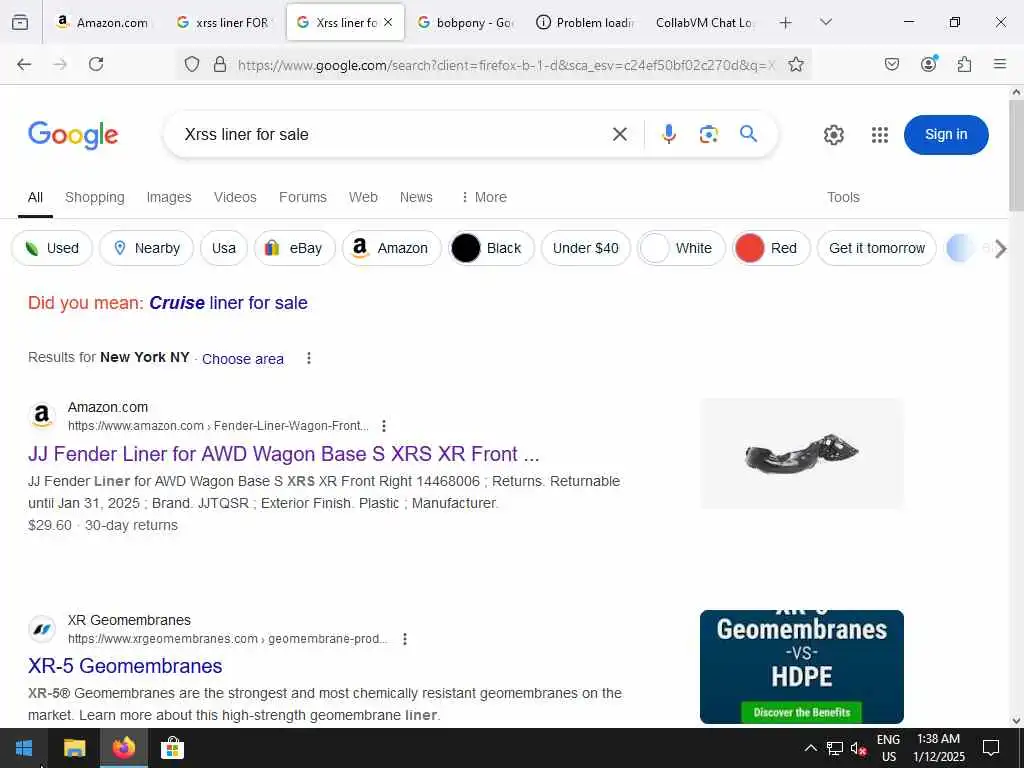This screenshot has width=1024, height=768.
Task: Open location options three-dot menu
Action: coord(309,359)
